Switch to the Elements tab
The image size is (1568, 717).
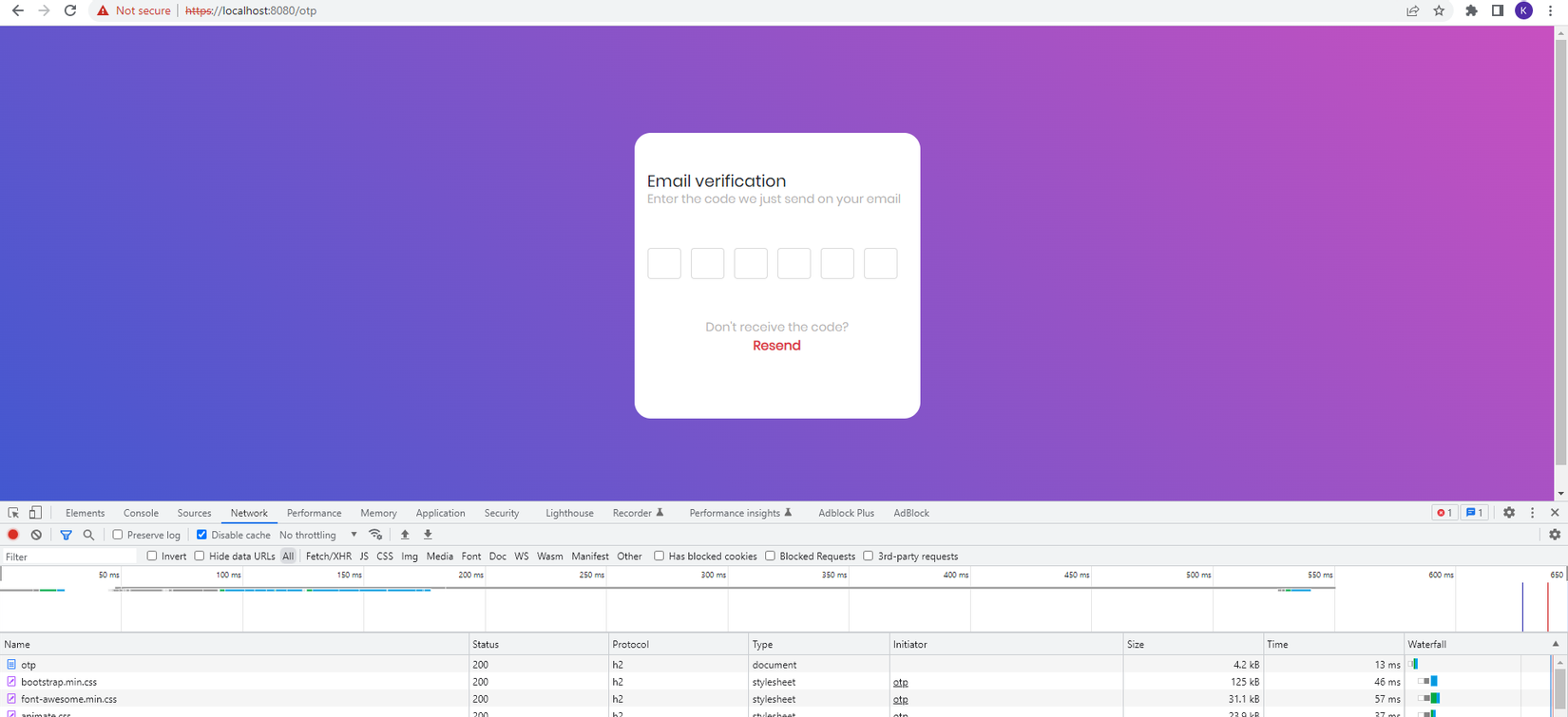tap(86, 513)
